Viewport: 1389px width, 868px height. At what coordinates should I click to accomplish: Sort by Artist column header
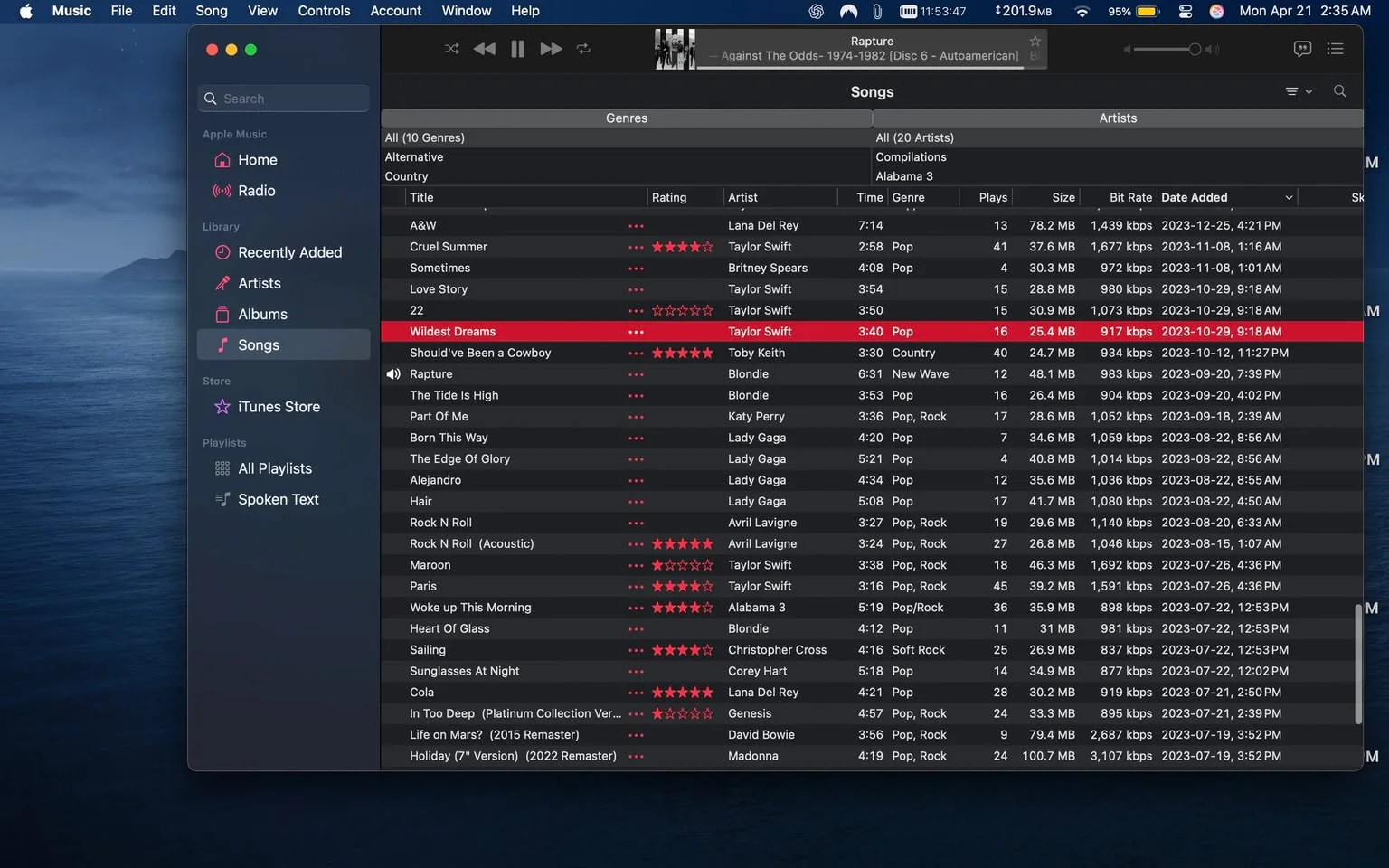[780, 197]
